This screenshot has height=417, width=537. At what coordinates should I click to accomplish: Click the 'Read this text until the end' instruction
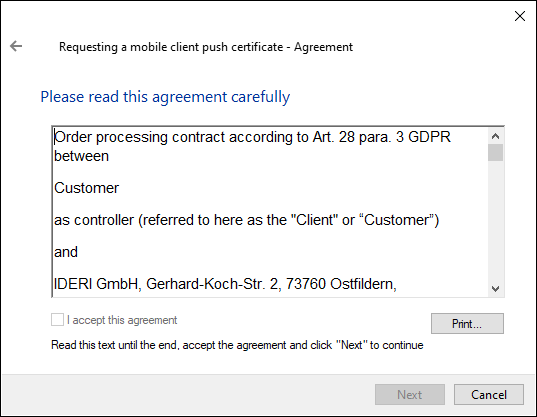(237, 345)
